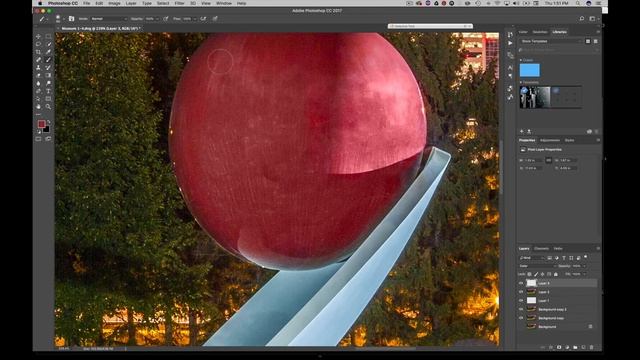640x360 pixels.
Task: Open Stock Templates library dropdown
Action: [x=551, y=41]
